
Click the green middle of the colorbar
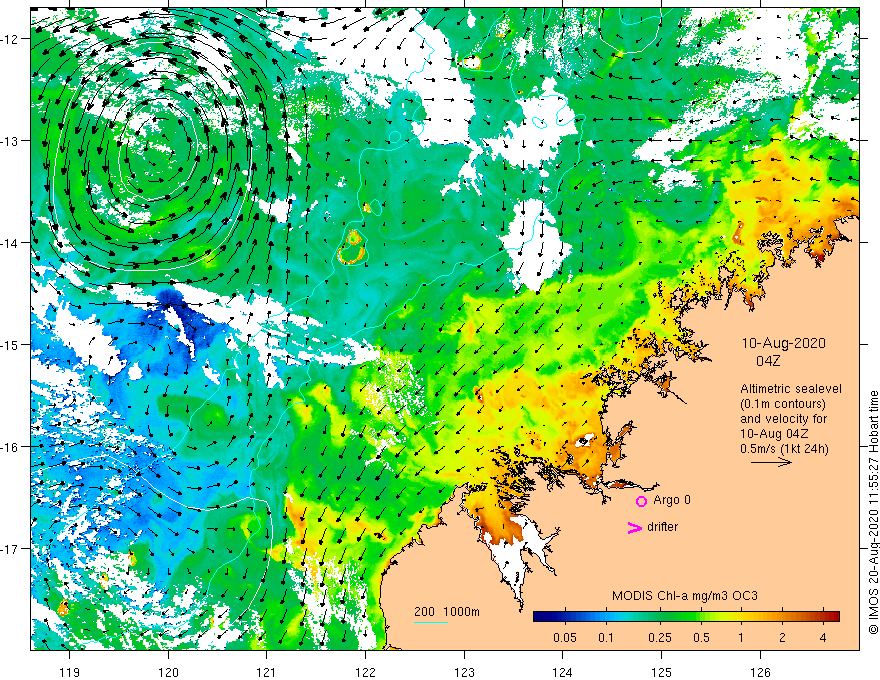(x=680, y=617)
